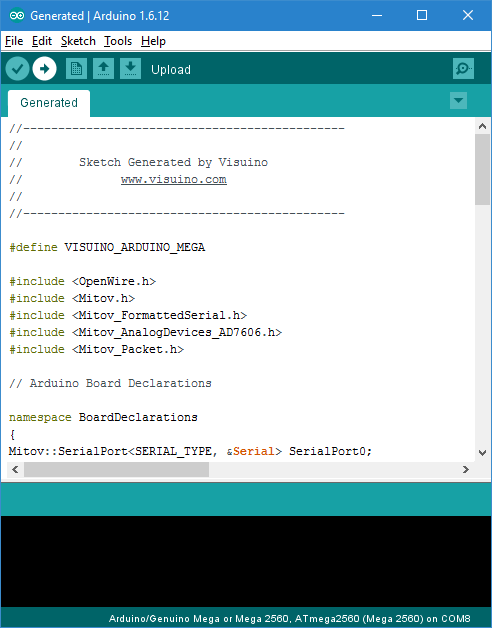Click the Sketch Generated by Visuino comment
The image size is (492, 628).
[x=173, y=162]
